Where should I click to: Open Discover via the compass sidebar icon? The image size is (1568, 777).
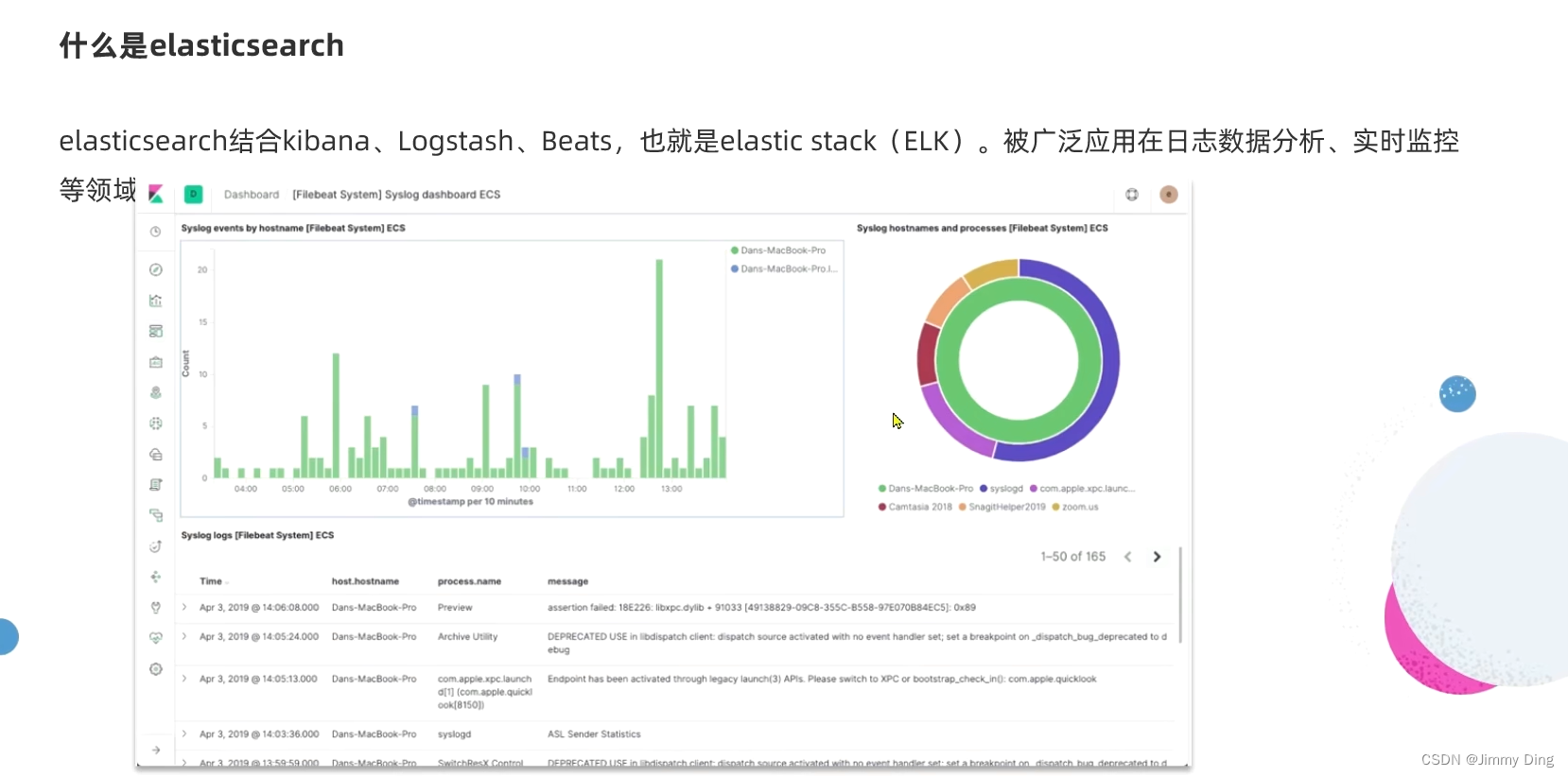[x=156, y=269]
